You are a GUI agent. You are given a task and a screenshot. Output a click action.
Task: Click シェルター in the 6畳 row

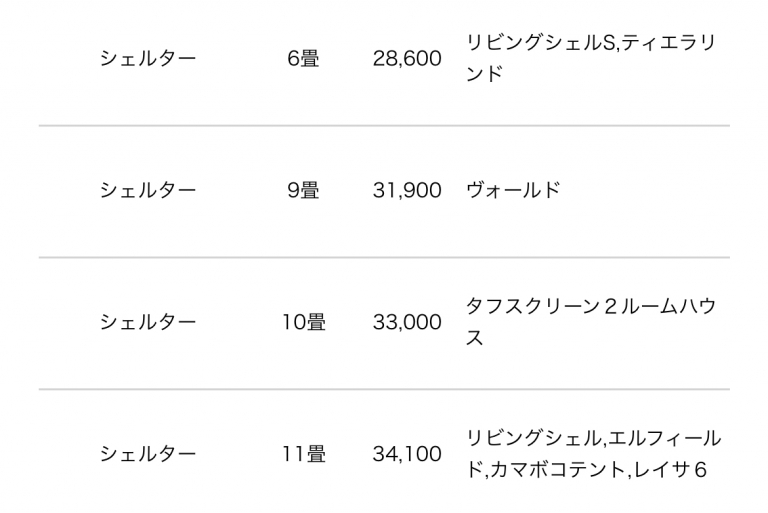coord(148,59)
